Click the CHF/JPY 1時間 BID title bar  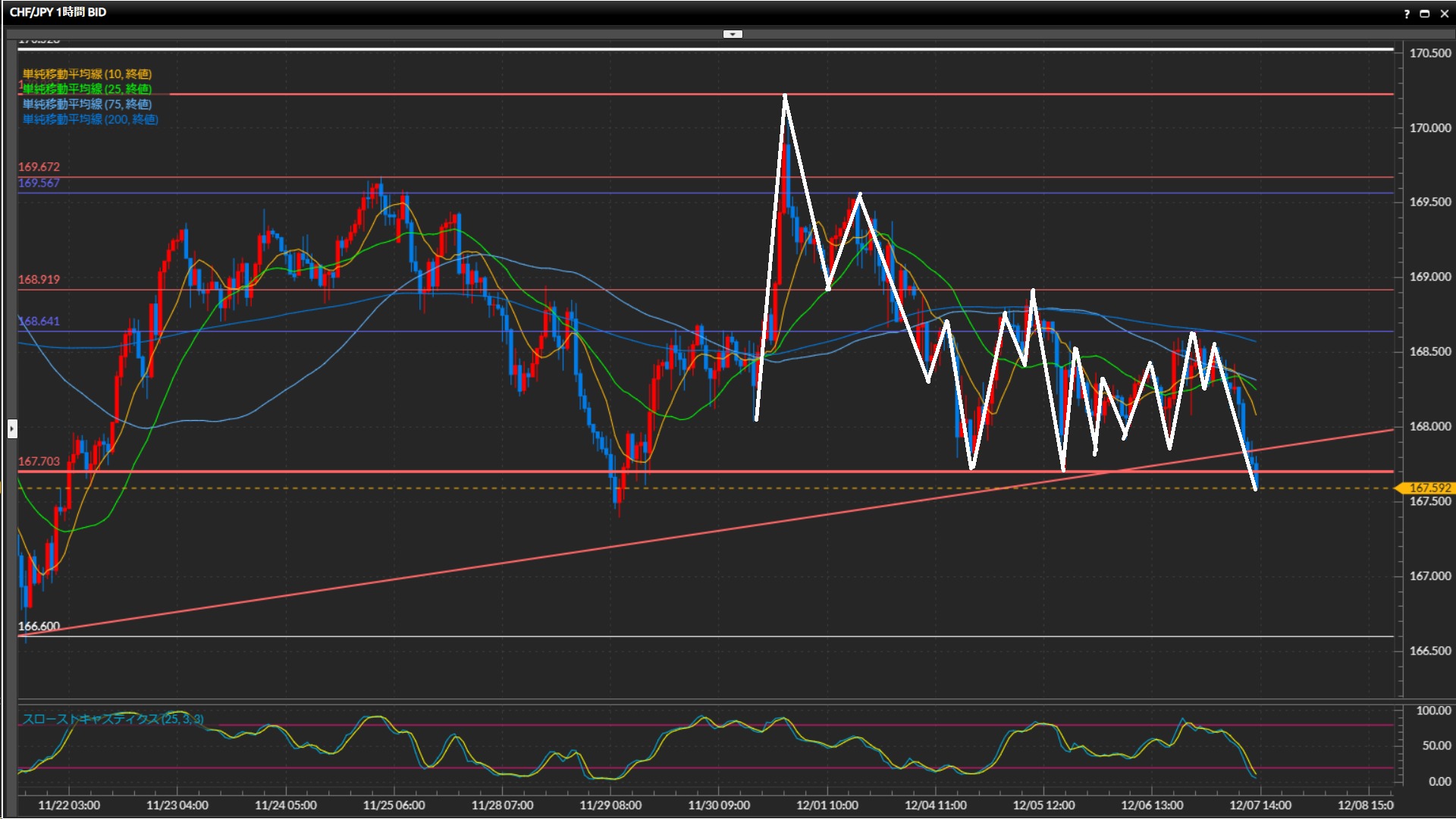[58, 12]
